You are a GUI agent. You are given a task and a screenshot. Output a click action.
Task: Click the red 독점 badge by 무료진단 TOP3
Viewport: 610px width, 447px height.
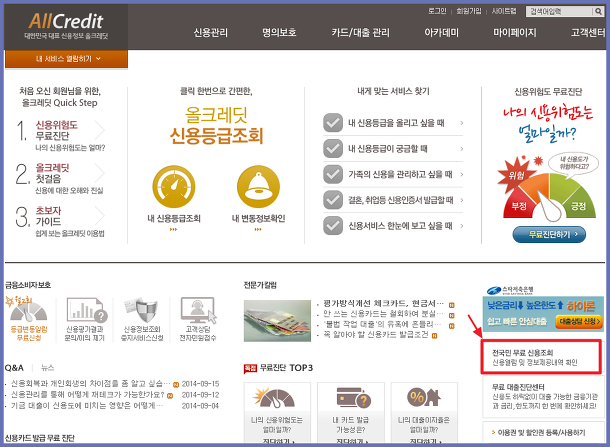250,368
